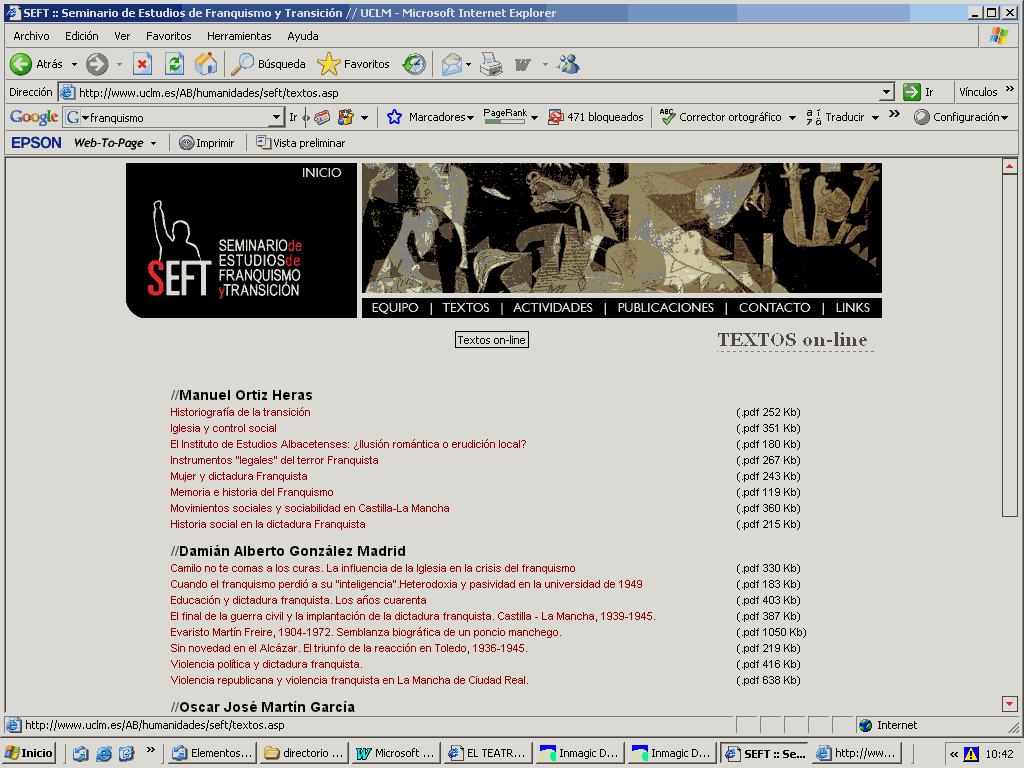
Task: Click the Go arrow Ir button
Action: (x=919, y=92)
